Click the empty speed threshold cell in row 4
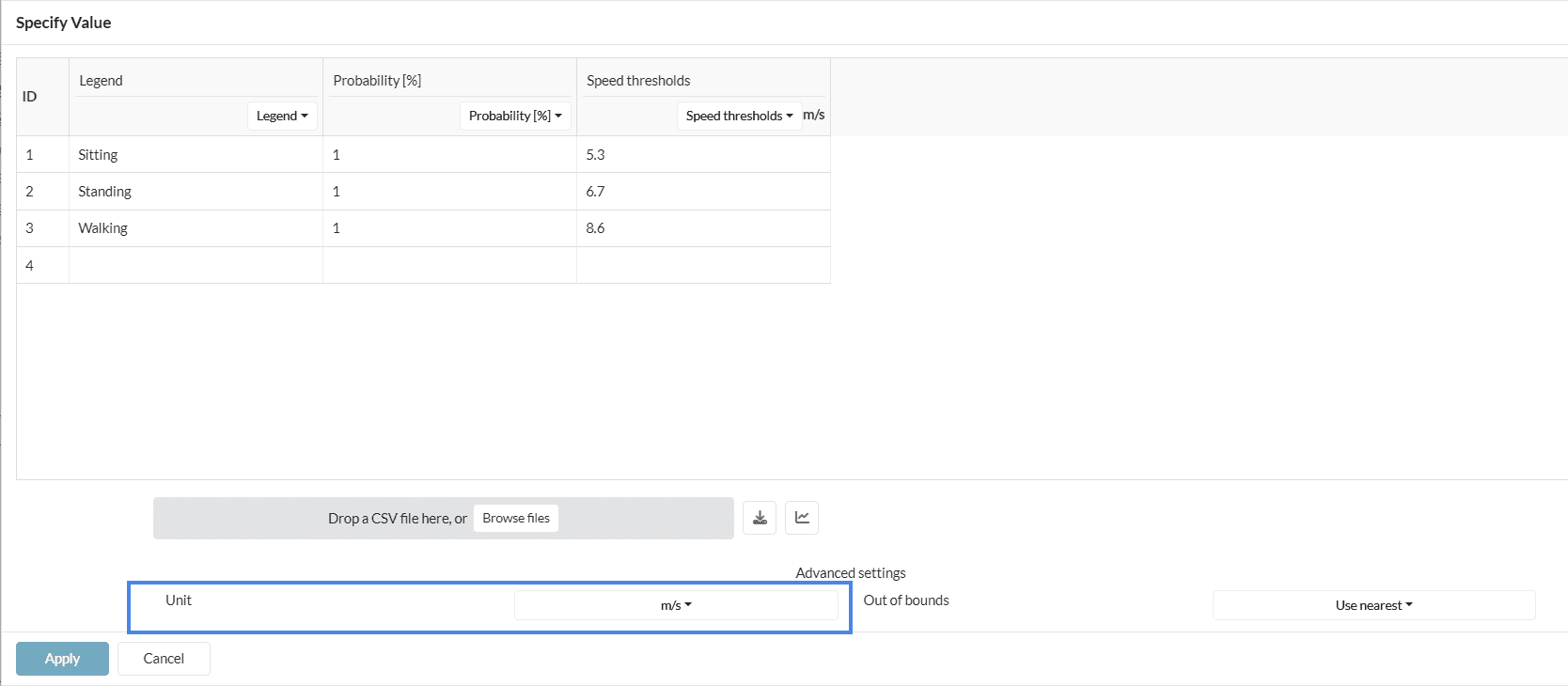Image resolution: width=1568 pixels, height=686 pixels. tap(703, 265)
